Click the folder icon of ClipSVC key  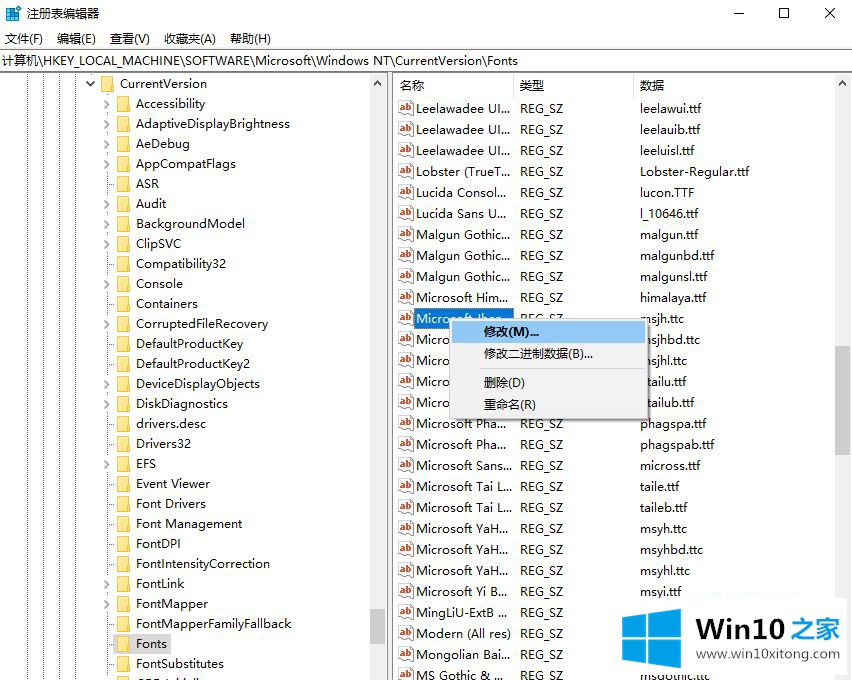(x=123, y=244)
